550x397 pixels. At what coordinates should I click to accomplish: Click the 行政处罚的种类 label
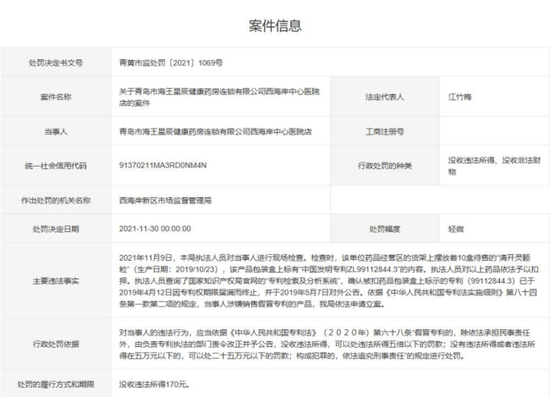pyautogui.click(x=384, y=166)
